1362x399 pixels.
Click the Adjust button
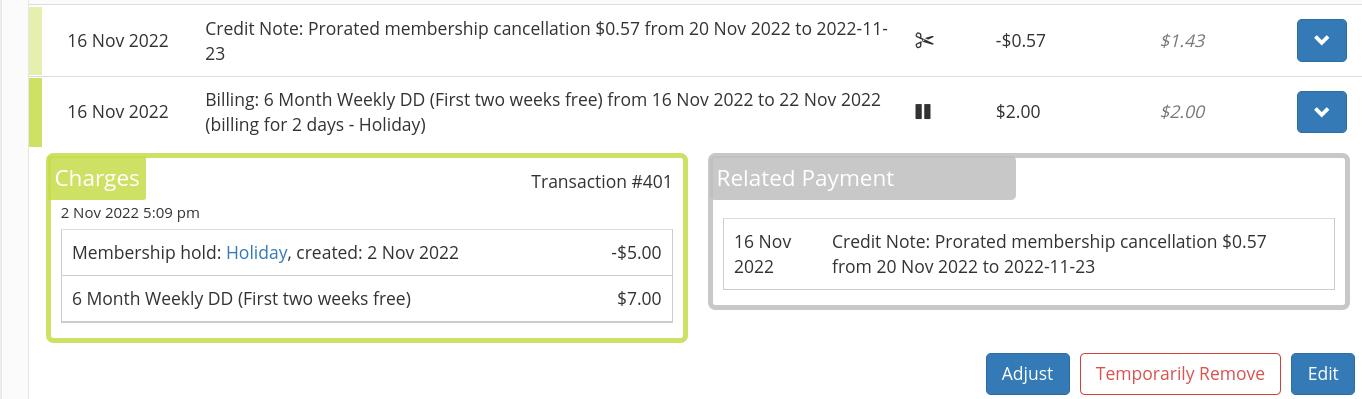(1027, 374)
